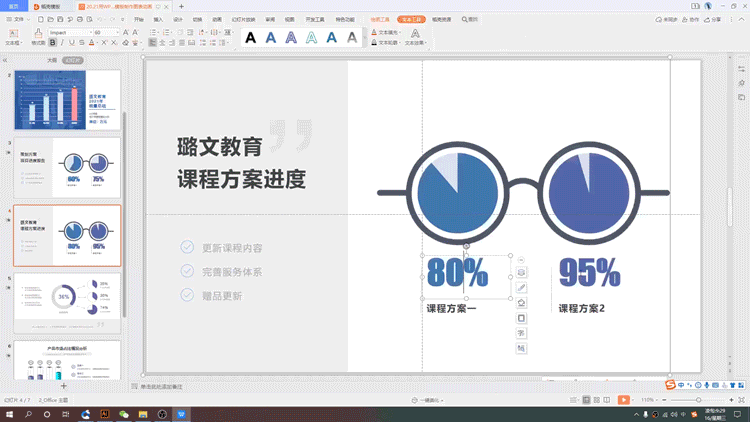Switch to slide sorter view icon
The image size is (750, 422).
click(x=596, y=400)
